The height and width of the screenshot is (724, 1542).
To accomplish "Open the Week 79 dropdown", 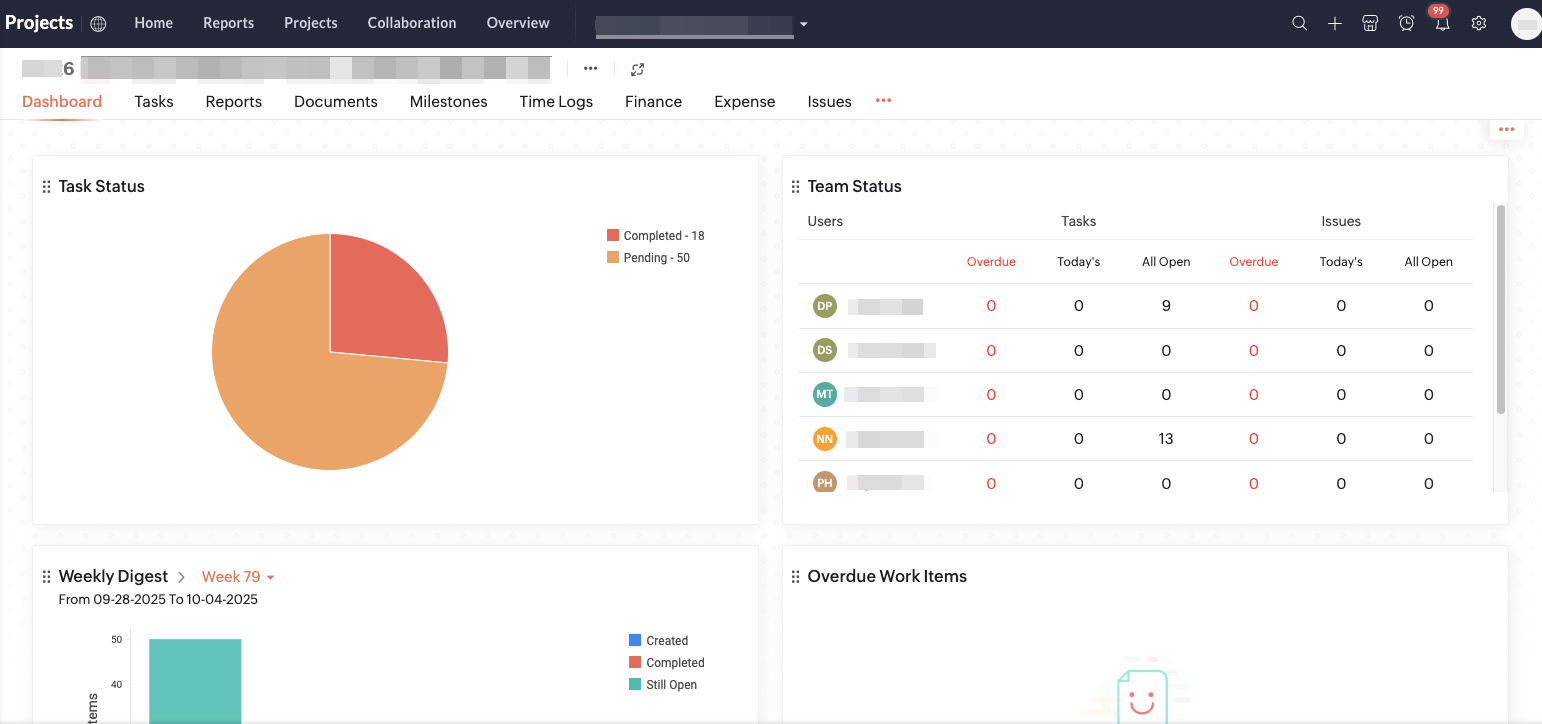I will point(238,577).
